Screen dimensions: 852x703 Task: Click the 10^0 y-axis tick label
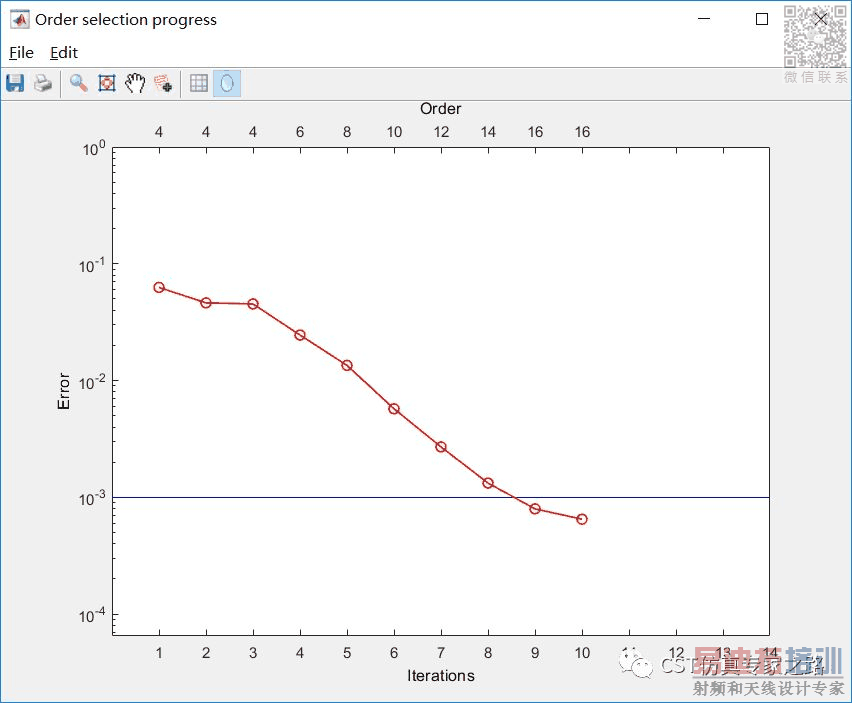[x=93, y=148]
